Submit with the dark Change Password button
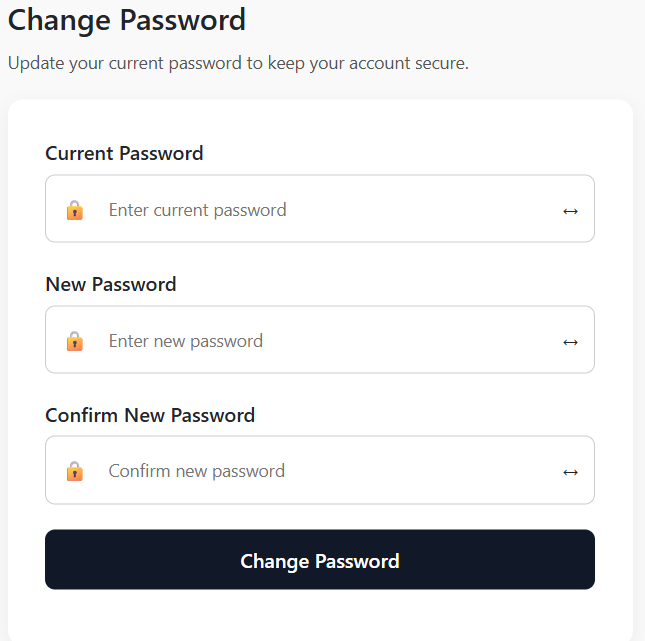The image size is (645, 641). (320, 560)
